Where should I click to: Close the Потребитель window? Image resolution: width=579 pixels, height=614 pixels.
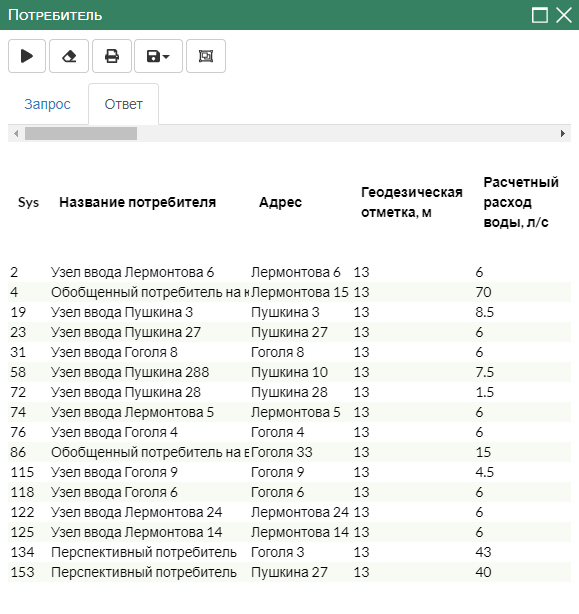564,15
